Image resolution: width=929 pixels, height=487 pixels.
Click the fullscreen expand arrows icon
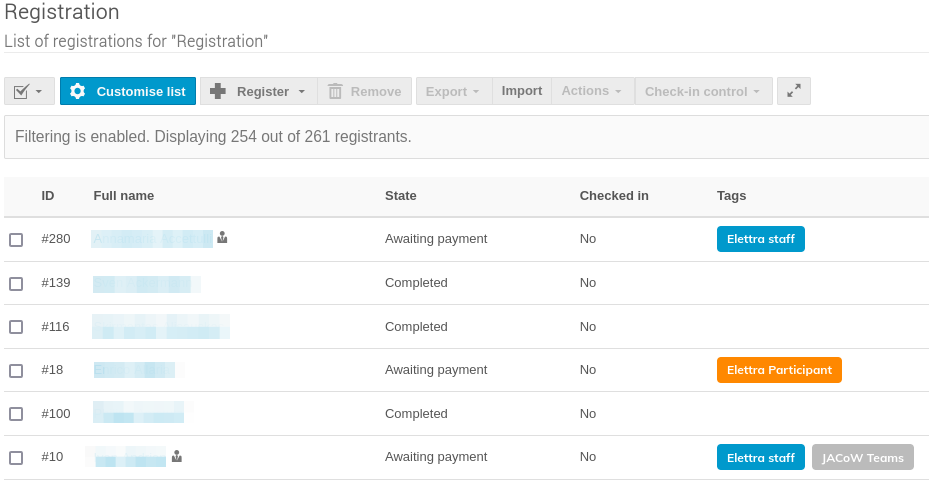tap(794, 91)
